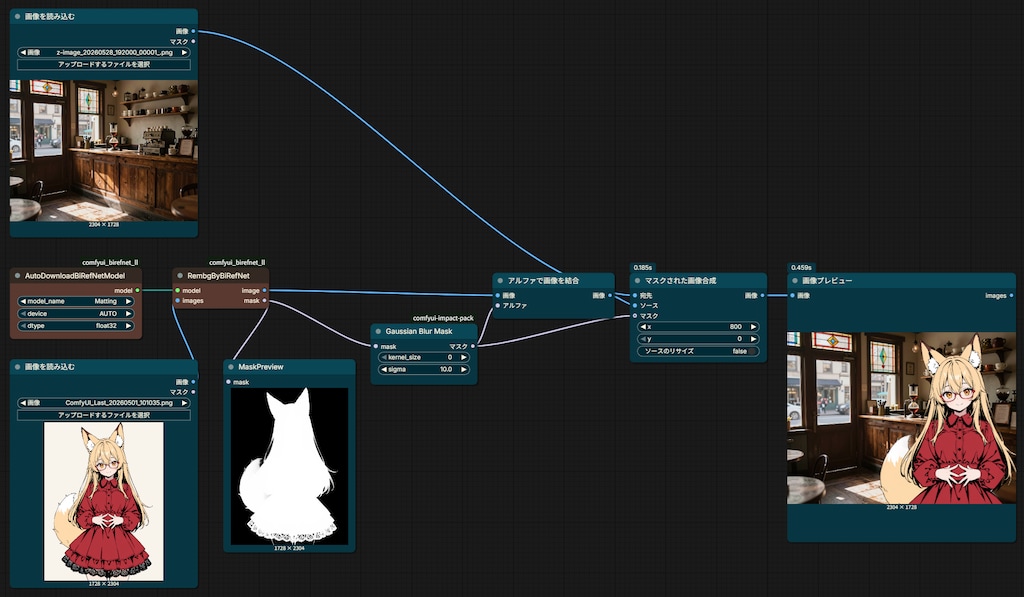Select the アルファで画像を結合 node title
This screenshot has width=1024, height=597.
tap(543, 281)
